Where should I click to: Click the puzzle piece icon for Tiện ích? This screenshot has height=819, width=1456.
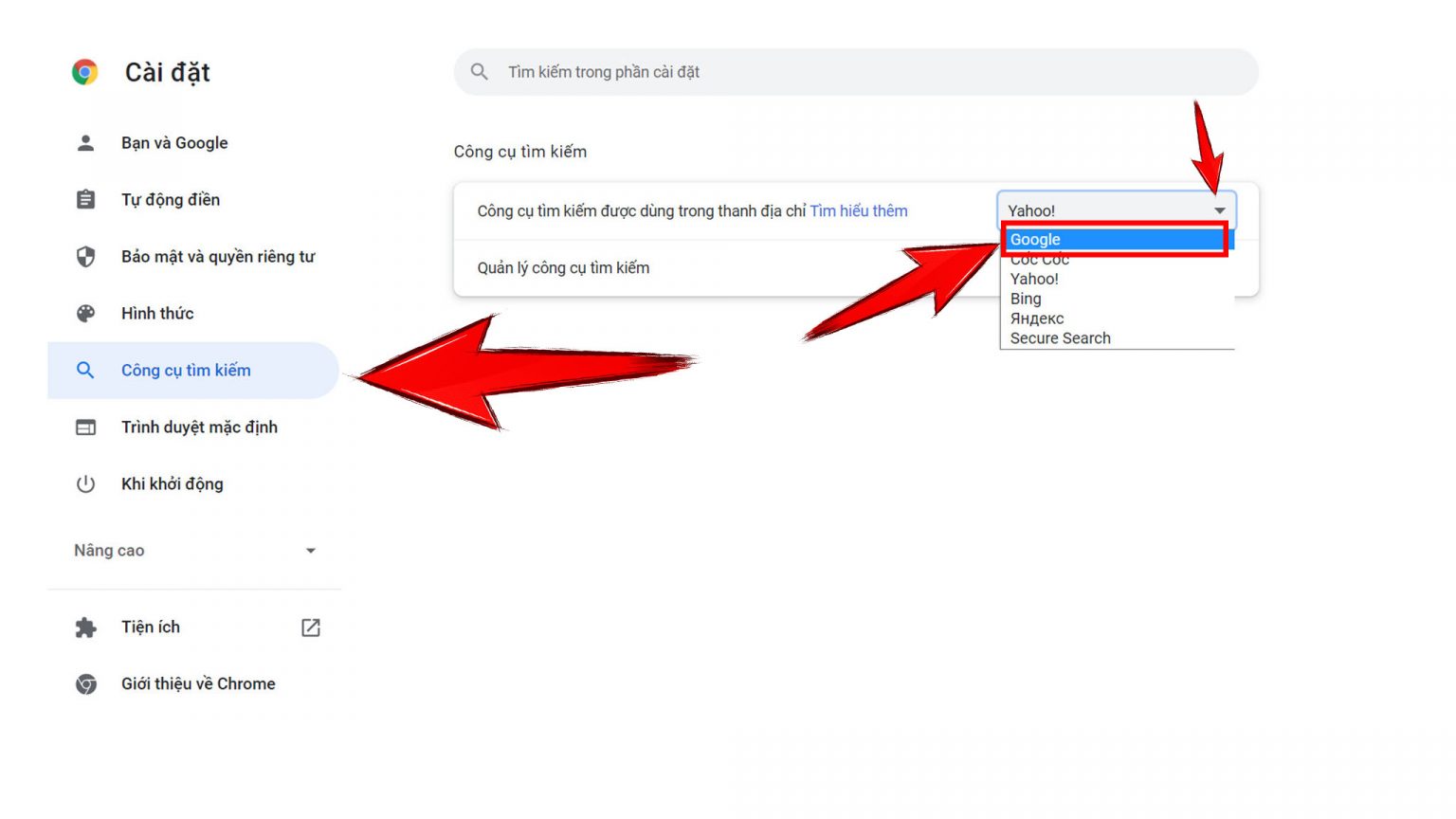coord(85,628)
